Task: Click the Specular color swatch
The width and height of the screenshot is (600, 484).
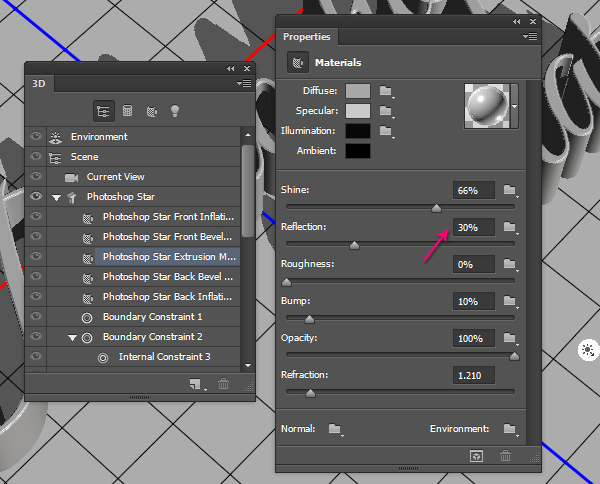Action: pos(358,111)
